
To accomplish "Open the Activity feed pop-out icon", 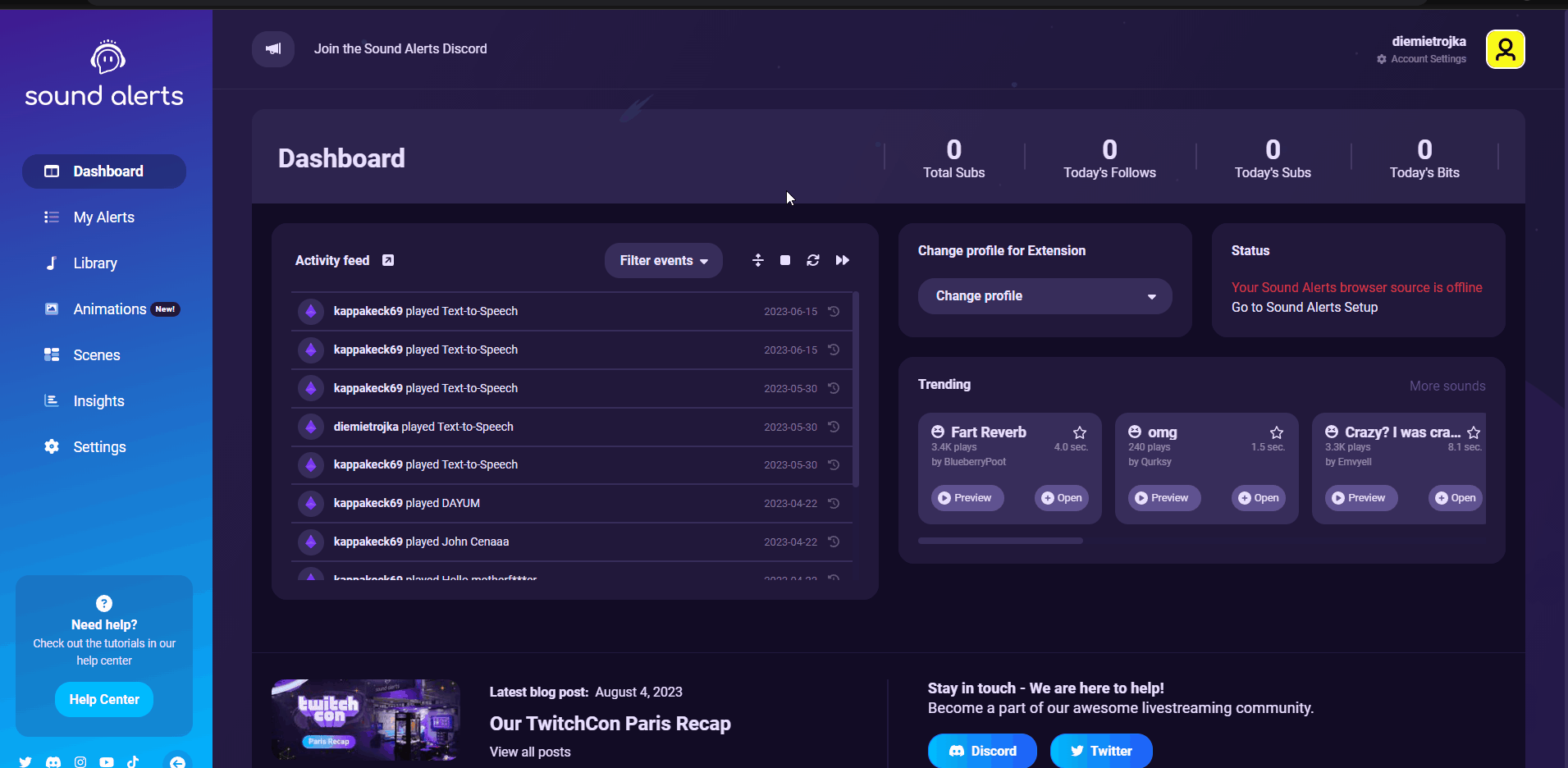I will click(x=388, y=260).
